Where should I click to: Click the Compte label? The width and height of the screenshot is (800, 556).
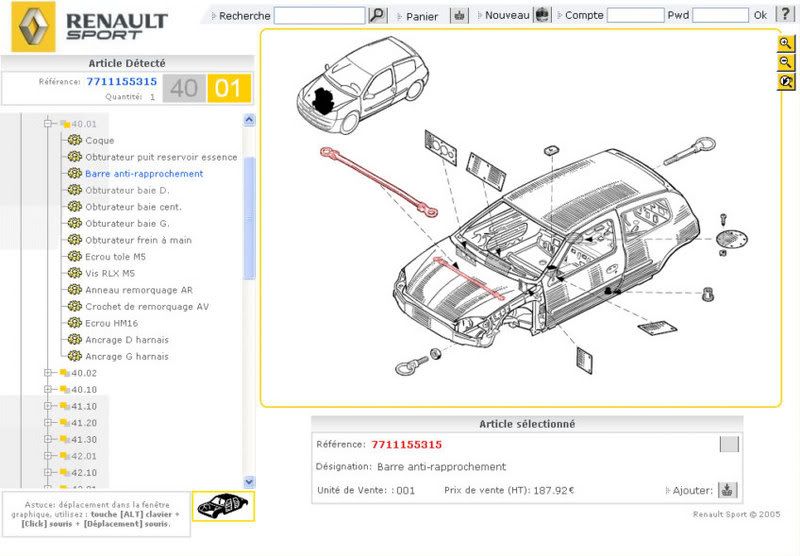click(584, 15)
